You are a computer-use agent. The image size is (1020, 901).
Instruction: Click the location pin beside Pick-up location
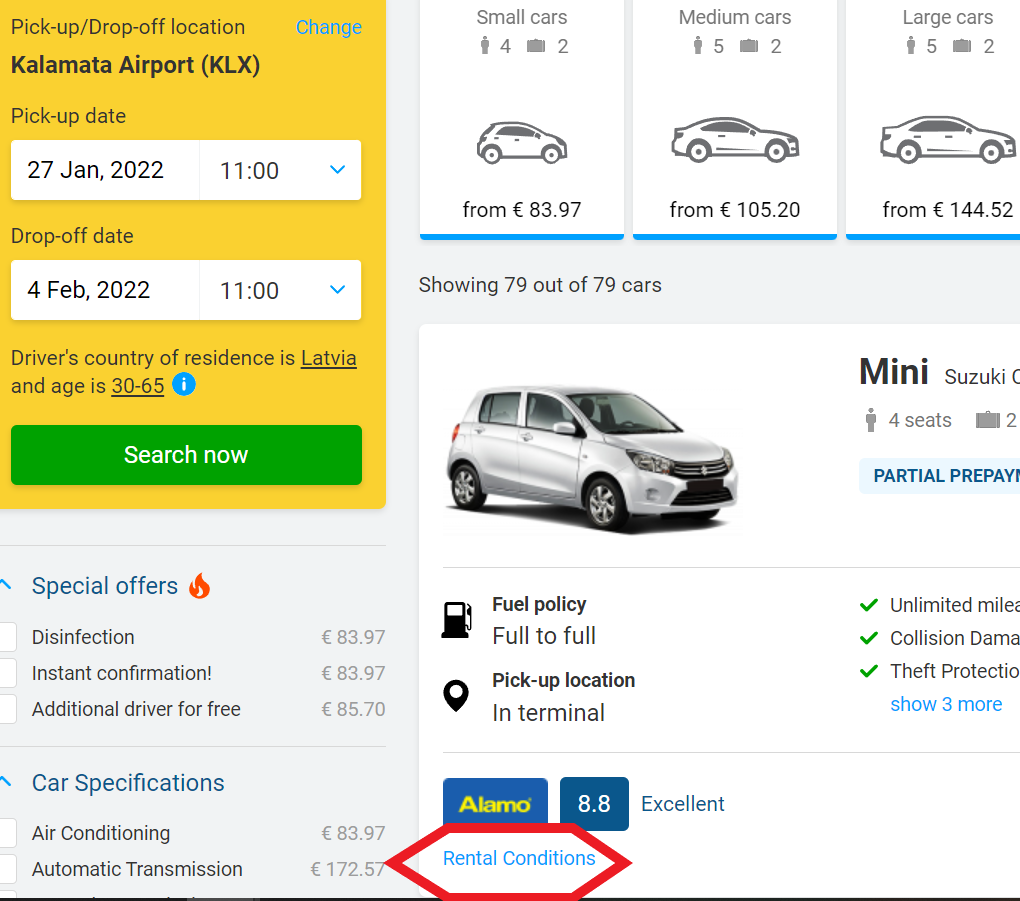[456, 695]
